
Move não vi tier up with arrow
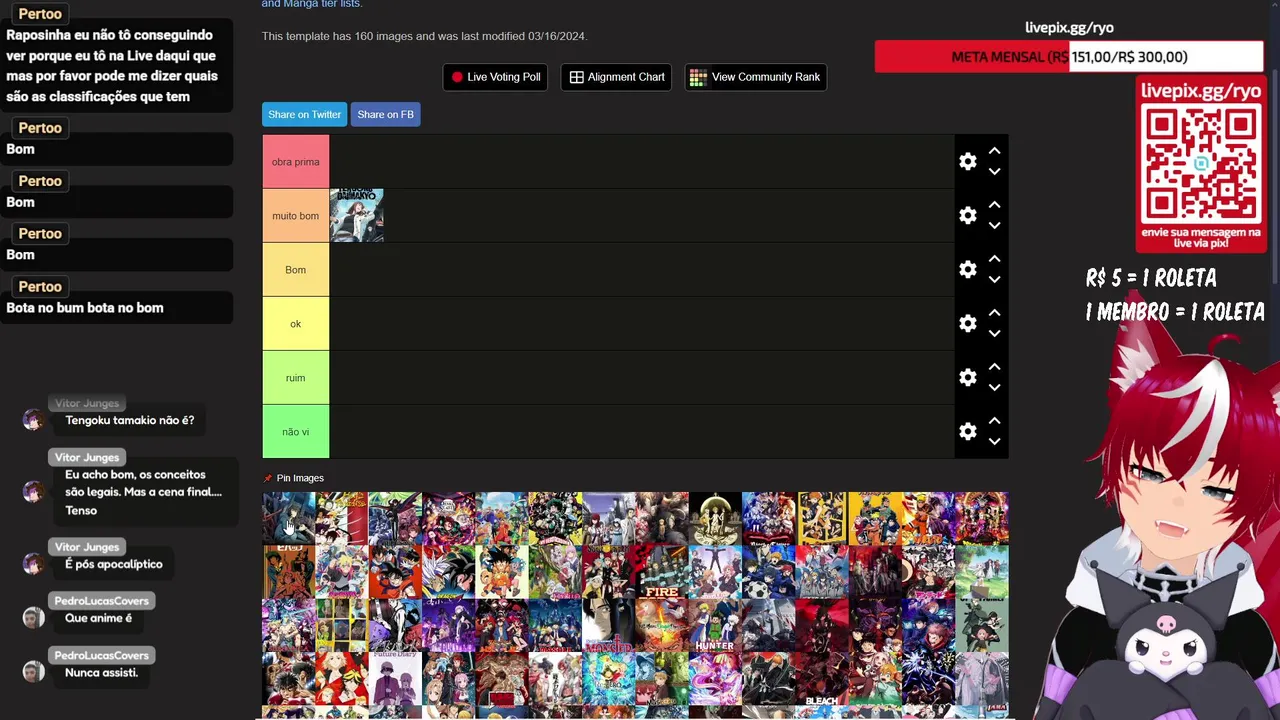[x=994, y=421]
